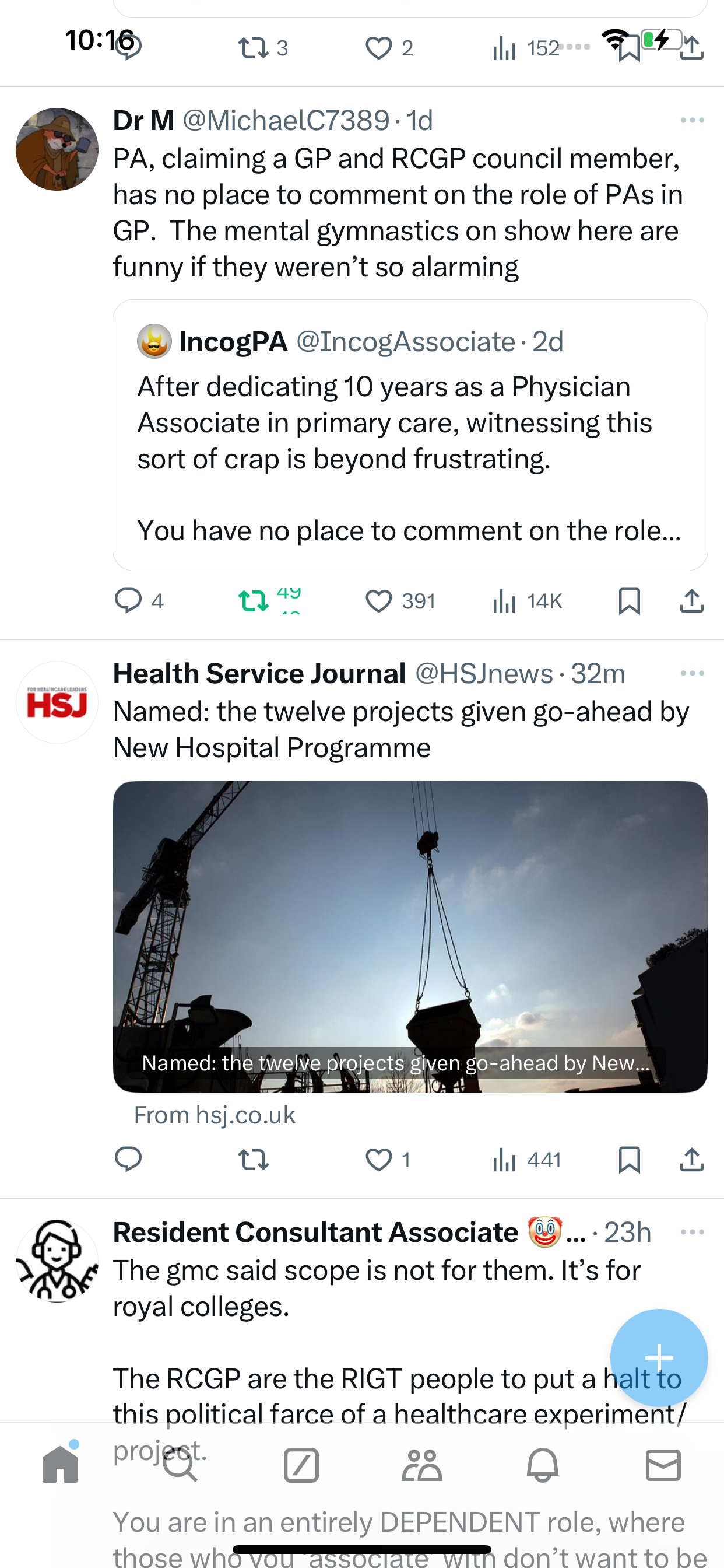Open the quoted IncogPA tweet
This screenshot has width=724, height=1568.
click(x=410, y=435)
